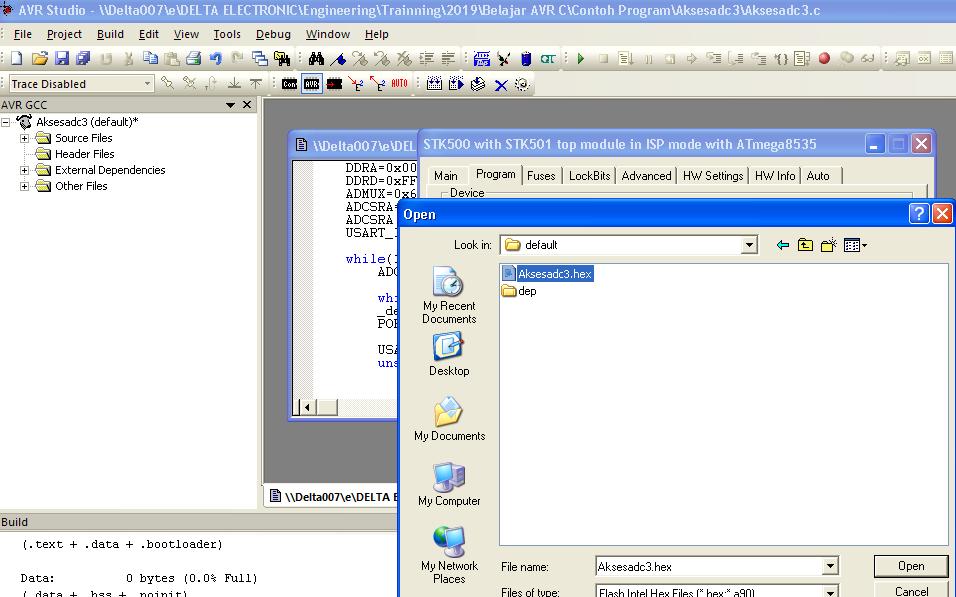Click the Create New Folder icon
The width and height of the screenshot is (956, 597).
click(828, 245)
